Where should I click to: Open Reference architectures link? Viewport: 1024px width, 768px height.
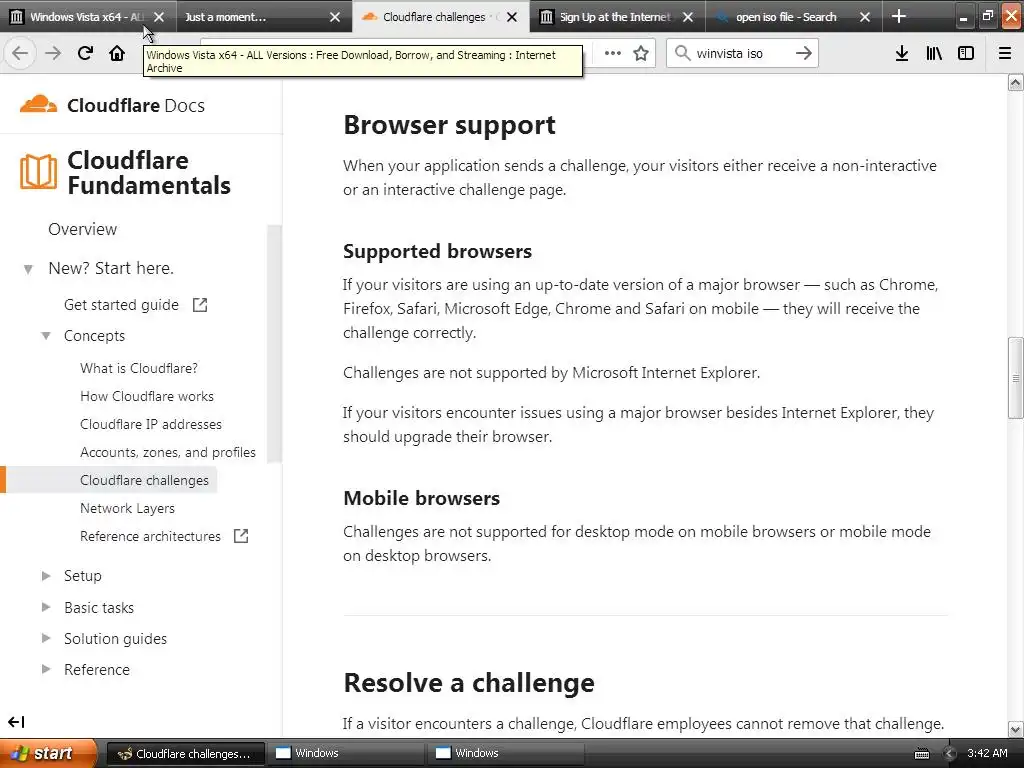pos(150,536)
